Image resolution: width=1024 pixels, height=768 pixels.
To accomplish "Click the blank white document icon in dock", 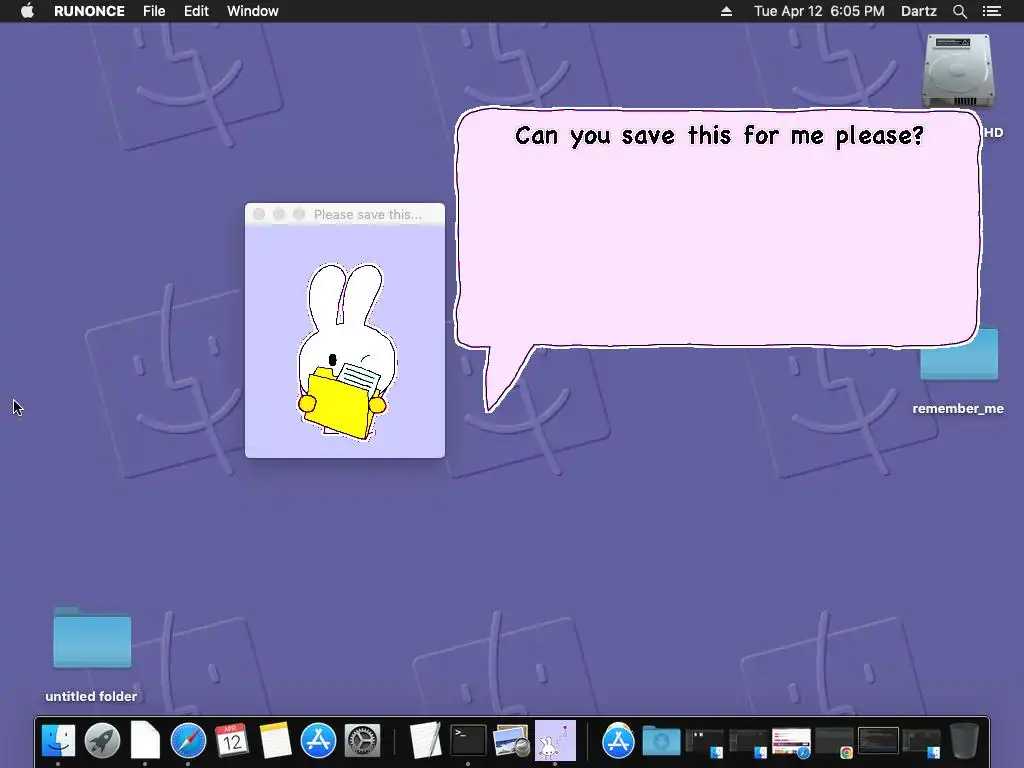I will [145, 741].
